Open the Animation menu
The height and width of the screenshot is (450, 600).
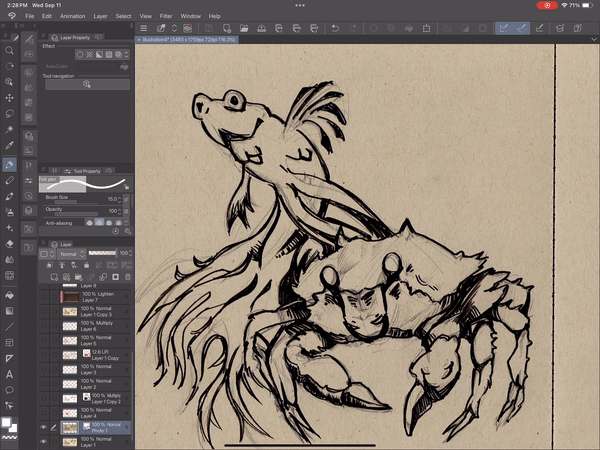coord(72,16)
